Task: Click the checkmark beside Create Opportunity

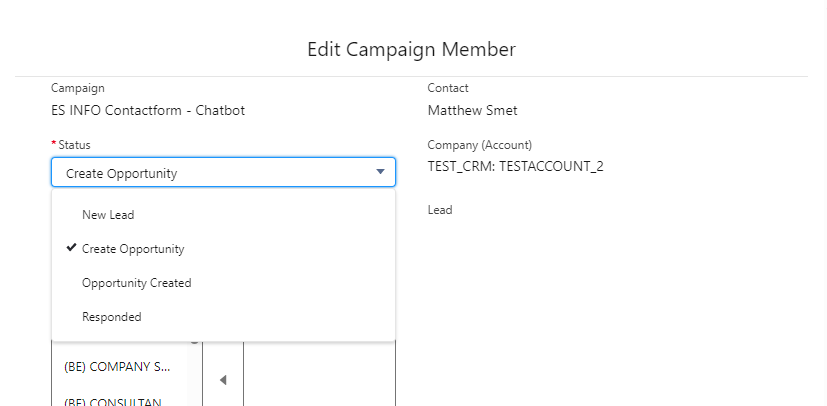Action: click(71, 248)
